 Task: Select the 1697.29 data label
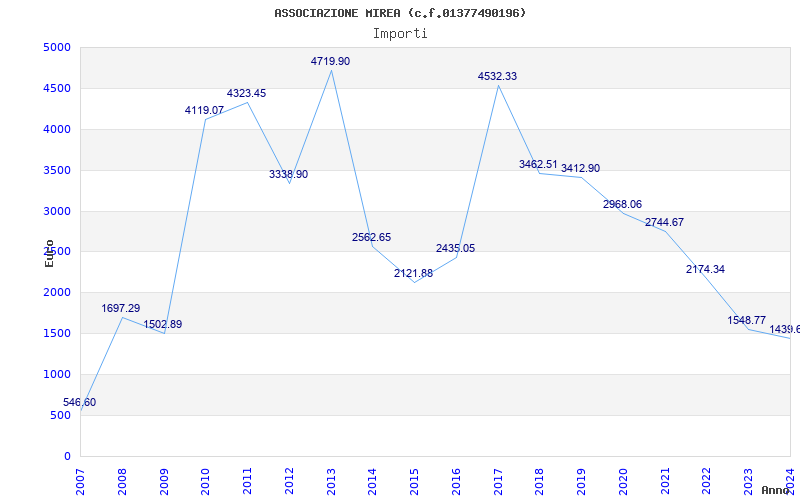pyautogui.click(x=120, y=308)
